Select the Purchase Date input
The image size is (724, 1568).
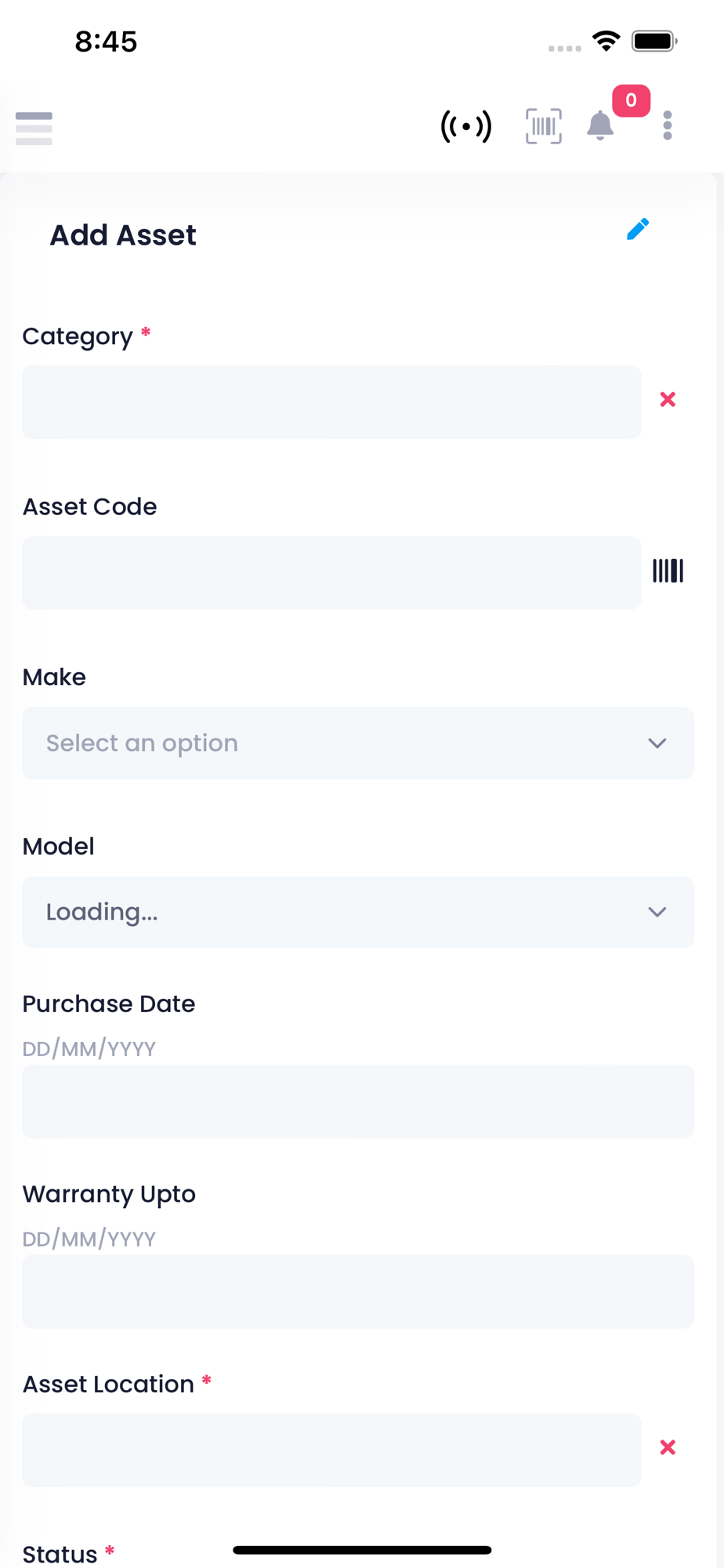point(358,1102)
